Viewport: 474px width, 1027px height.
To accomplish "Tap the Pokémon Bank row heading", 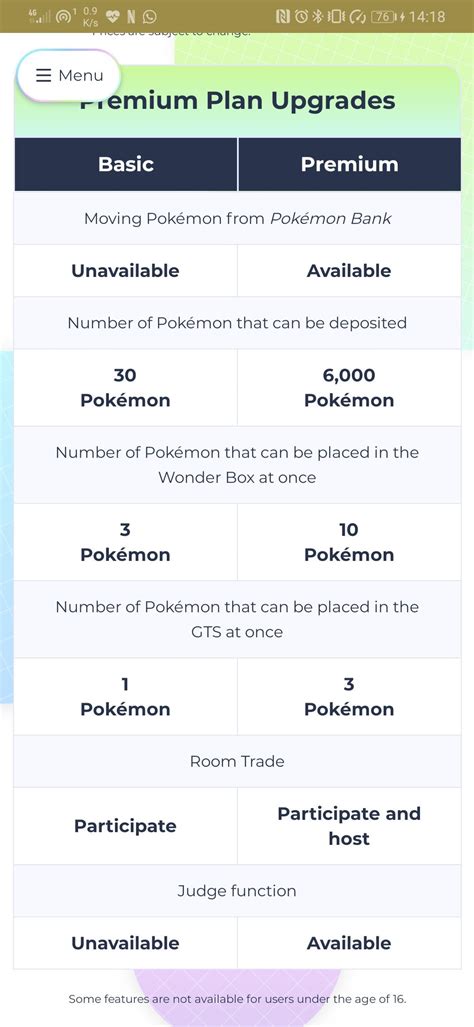I will (237, 218).
